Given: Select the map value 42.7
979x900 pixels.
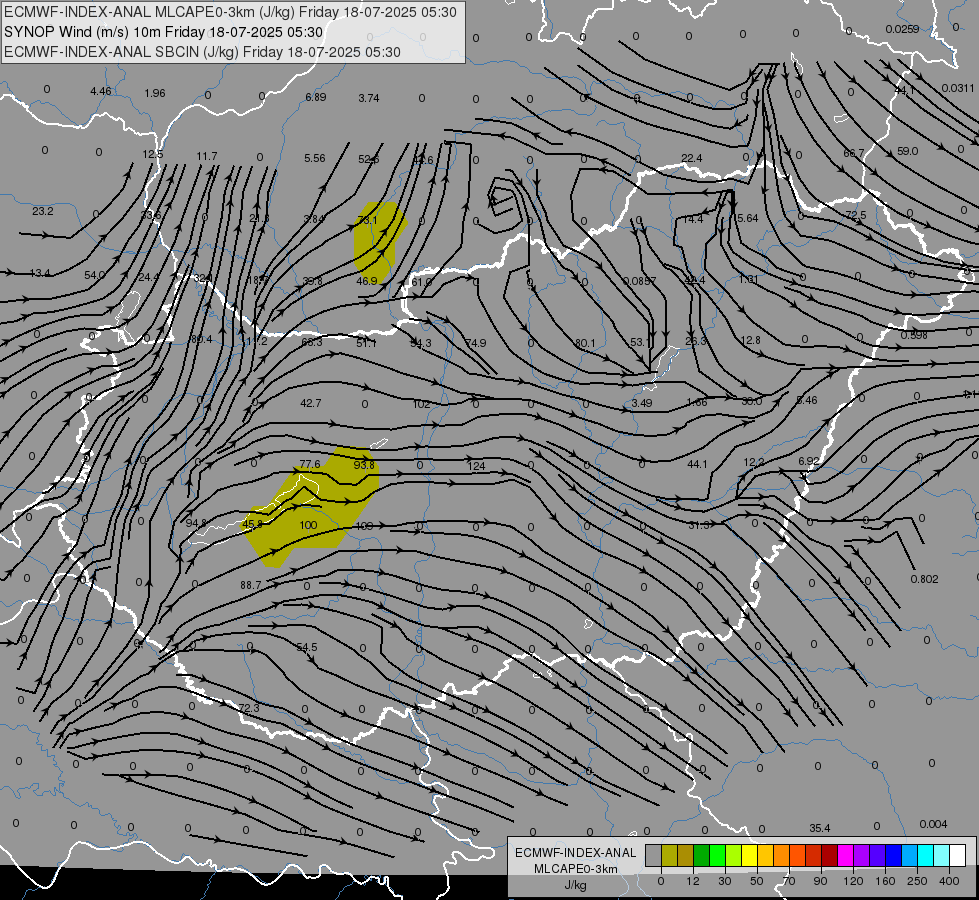Looking at the screenshot, I should point(311,403).
